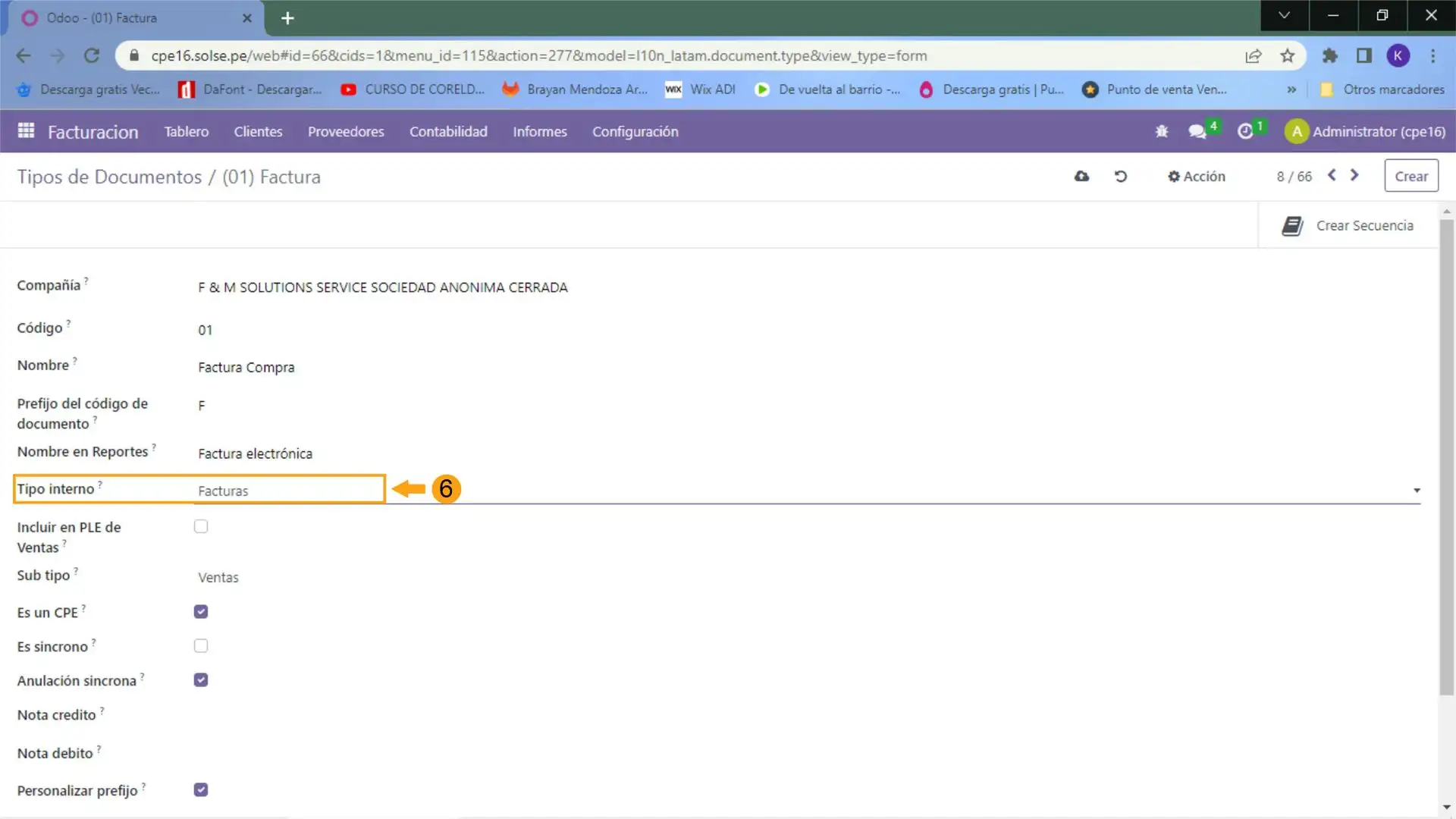1456x819 pixels.
Task: Click the Crear Secuencia button
Action: (x=1348, y=226)
